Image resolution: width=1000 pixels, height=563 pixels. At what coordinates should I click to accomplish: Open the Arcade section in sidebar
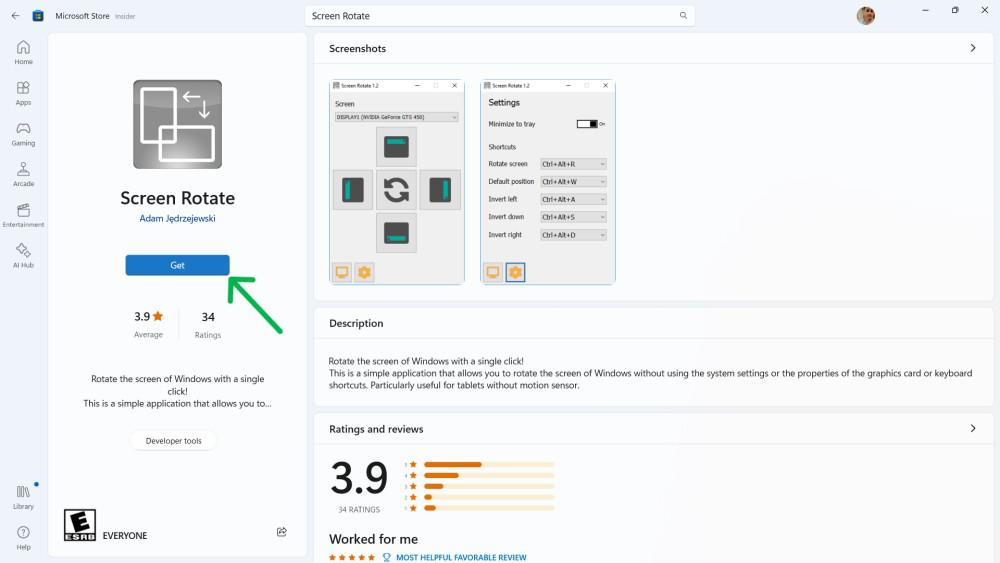[x=23, y=174]
